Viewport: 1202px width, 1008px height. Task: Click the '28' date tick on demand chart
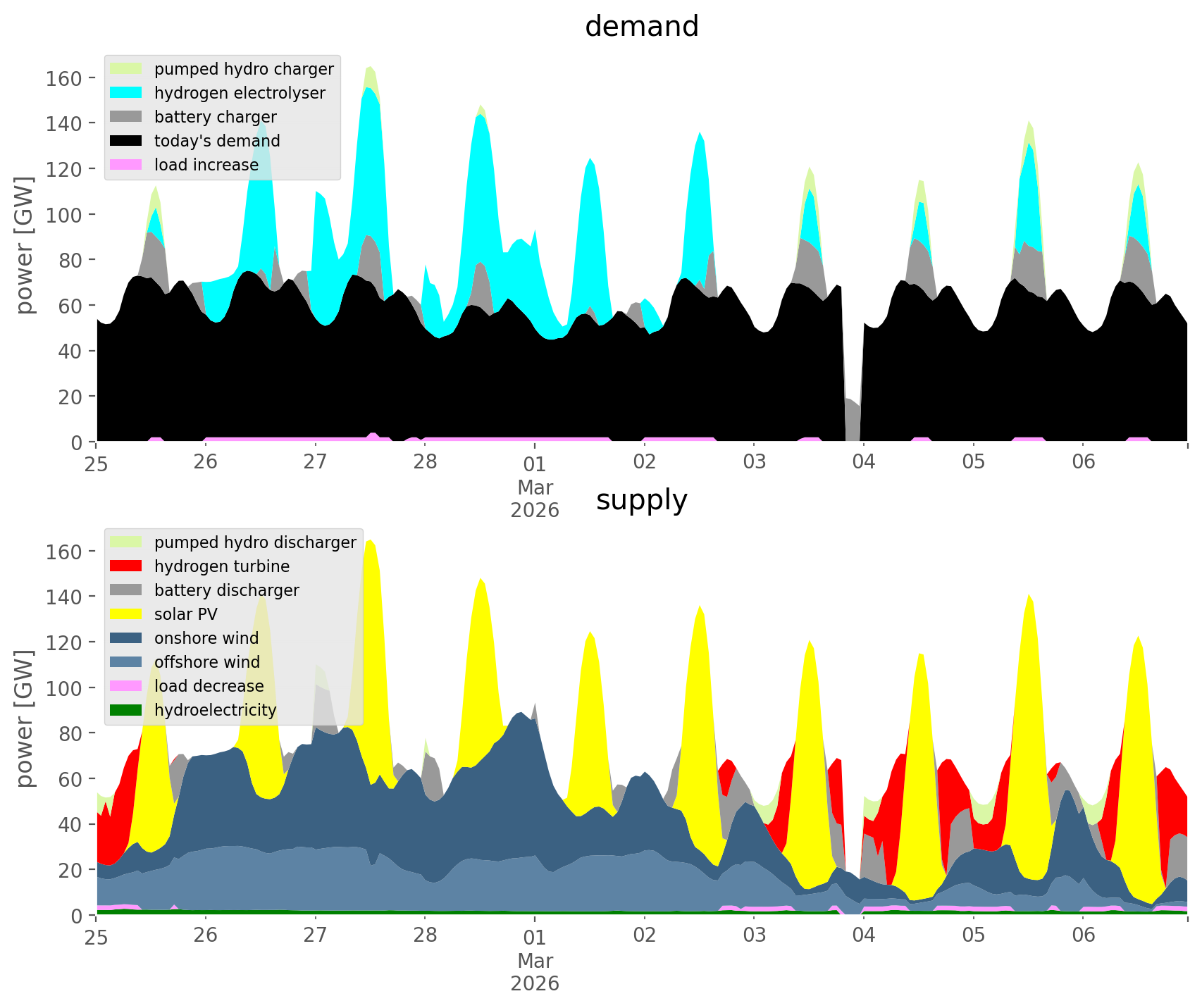pos(425,463)
